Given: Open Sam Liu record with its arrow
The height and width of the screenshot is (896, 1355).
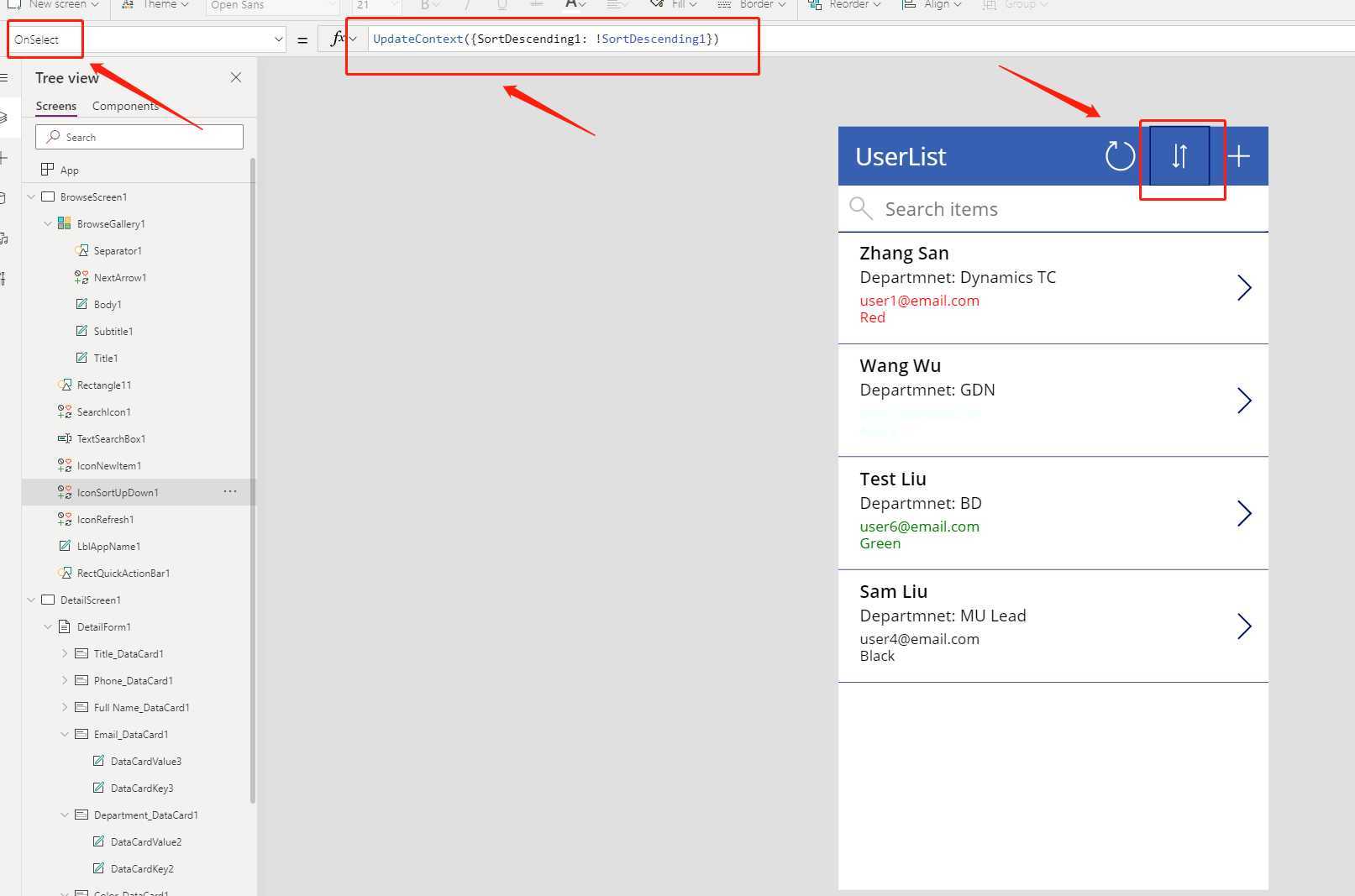Looking at the screenshot, I should click(1244, 626).
